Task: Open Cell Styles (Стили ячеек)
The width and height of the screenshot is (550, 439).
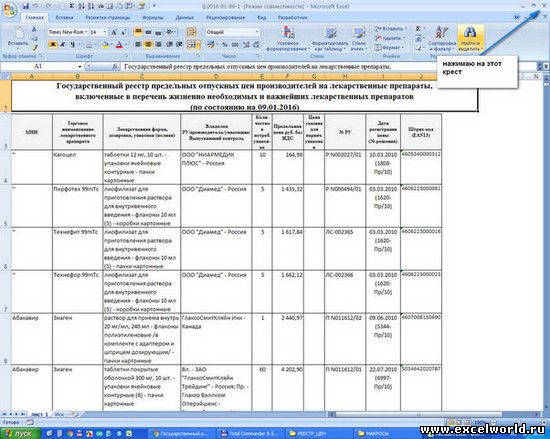Action: point(358,39)
